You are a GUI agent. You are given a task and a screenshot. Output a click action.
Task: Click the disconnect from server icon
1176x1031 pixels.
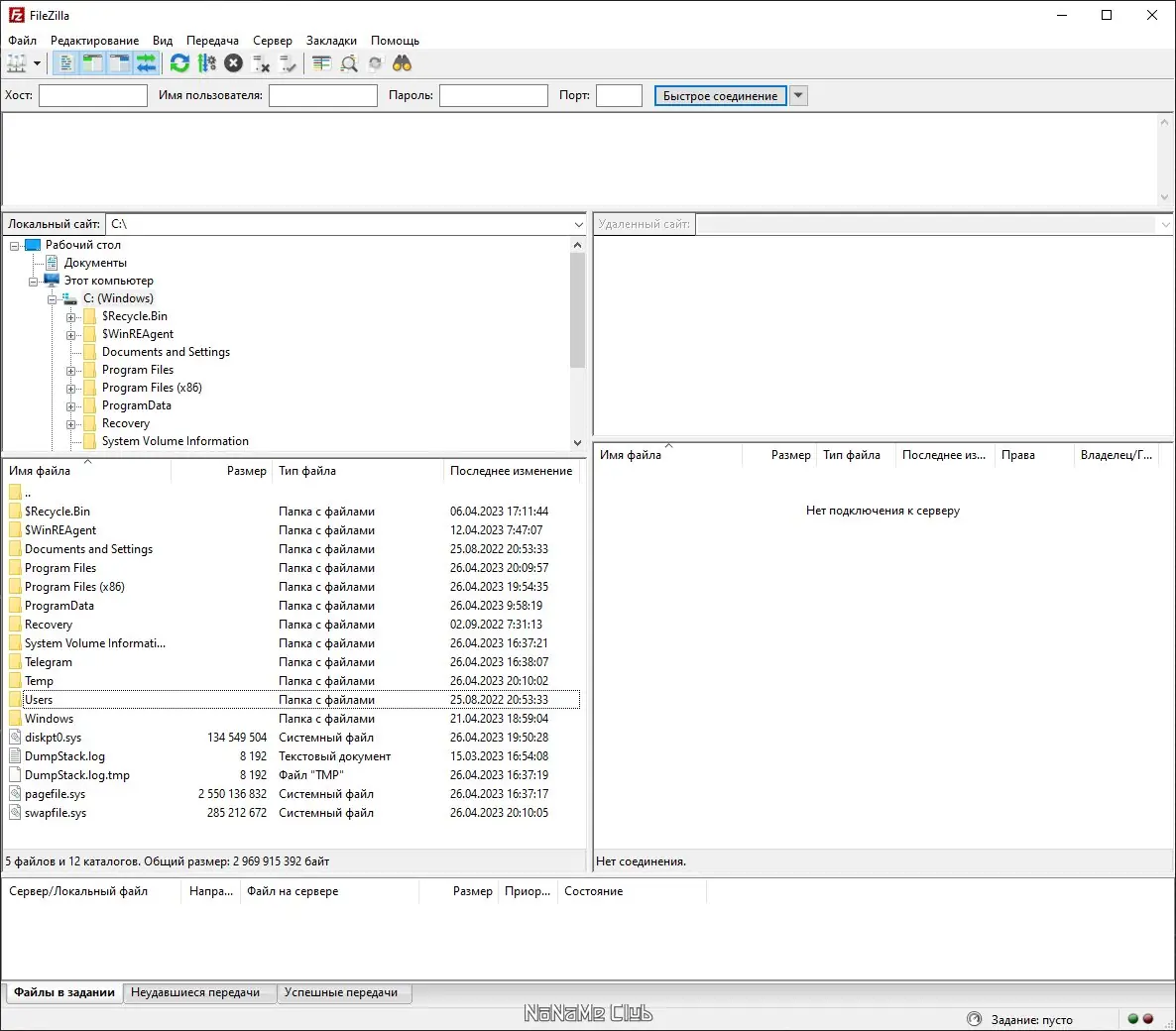(x=260, y=63)
